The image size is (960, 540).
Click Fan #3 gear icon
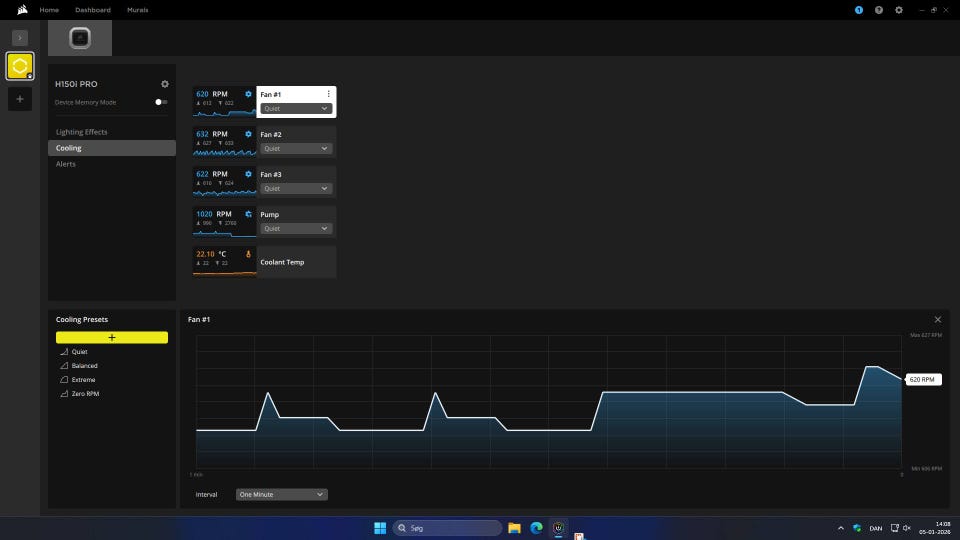click(x=248, y=174)
